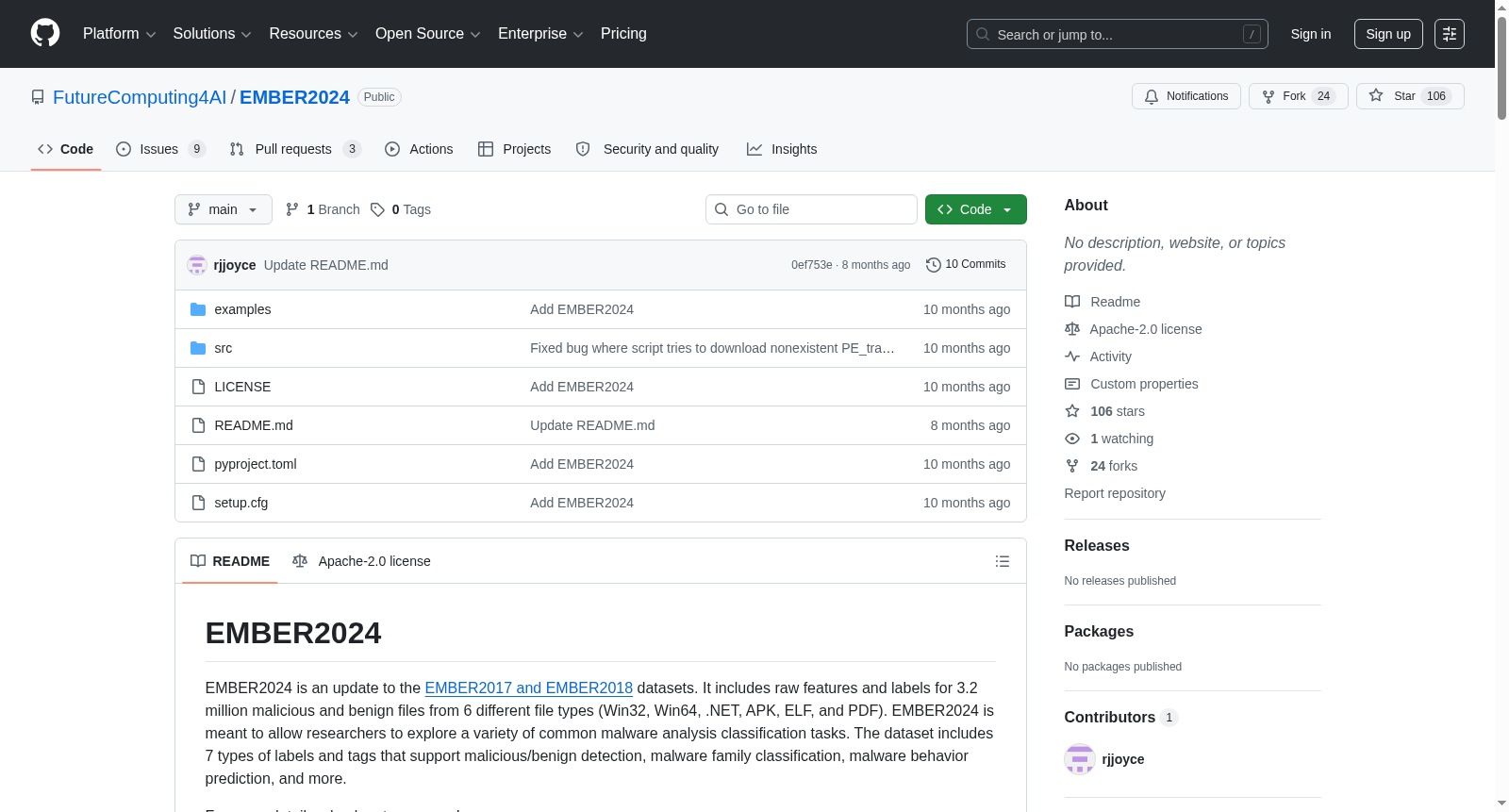Click the Custom properties icon
This screenshot has width=1509, height=812.
pyautogui.click(x=1072, y=384)
